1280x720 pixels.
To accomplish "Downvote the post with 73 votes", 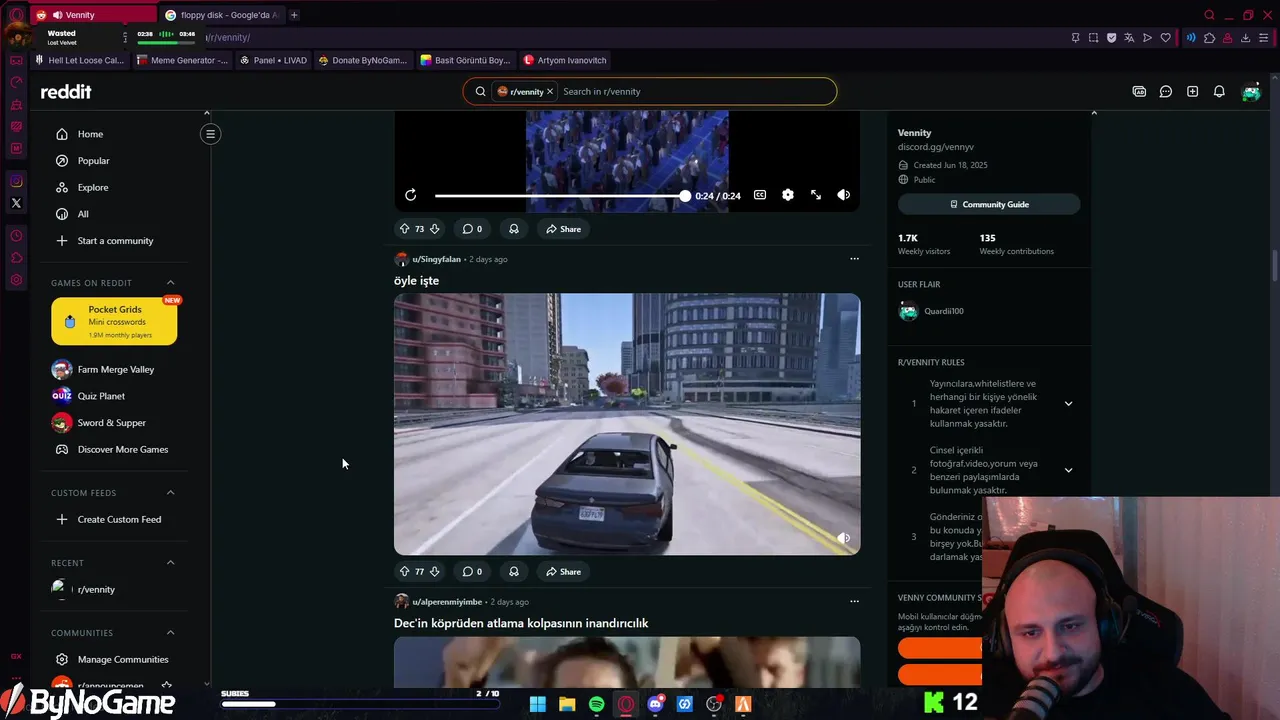I will [434, 229].
